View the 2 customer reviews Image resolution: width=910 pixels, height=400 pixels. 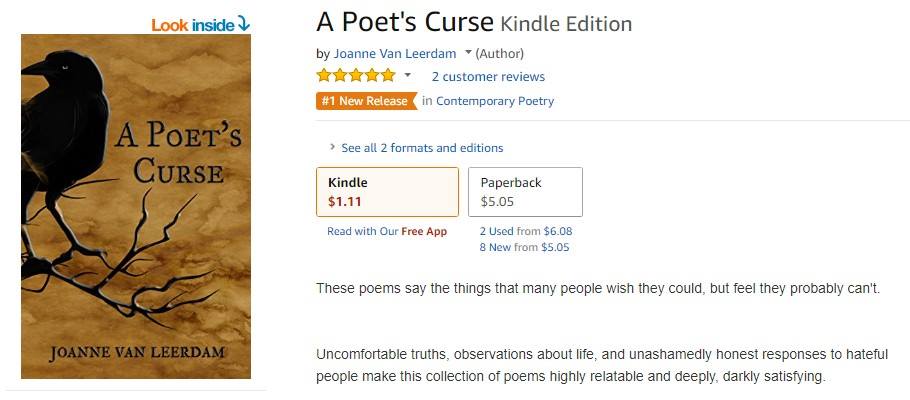coord(488,76)
